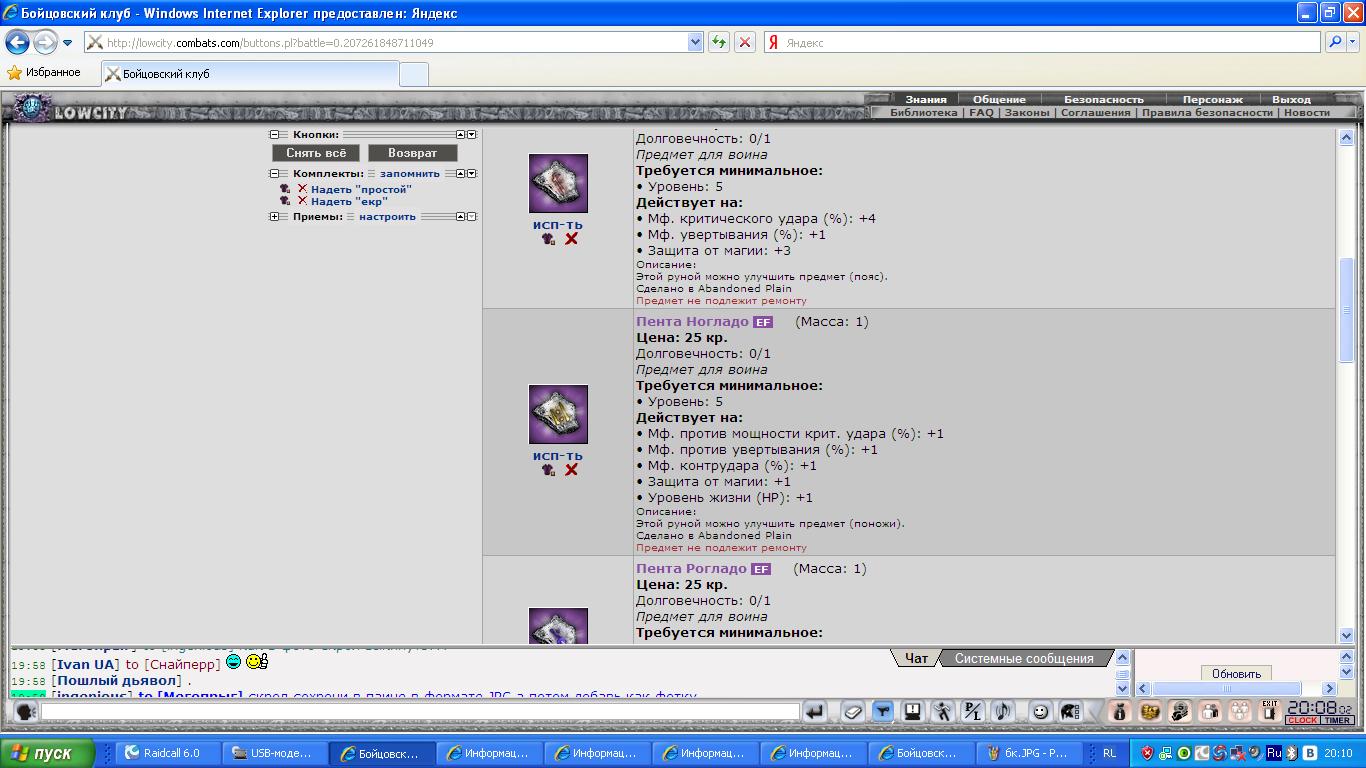1366x768 pixels.
Task: Open the Безопасность top menu
Action: pyautogui.click(x=1103, y=99)
